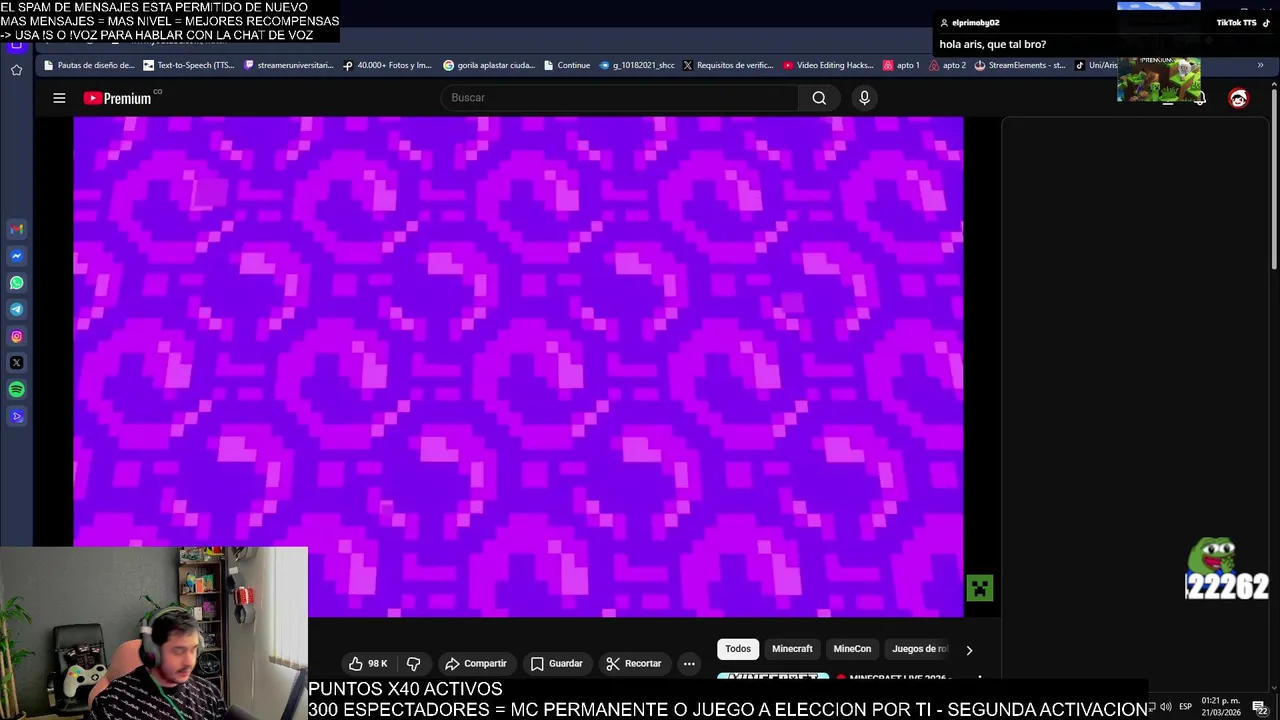Open Messenger in the browser sidebar

pos(17,256)
